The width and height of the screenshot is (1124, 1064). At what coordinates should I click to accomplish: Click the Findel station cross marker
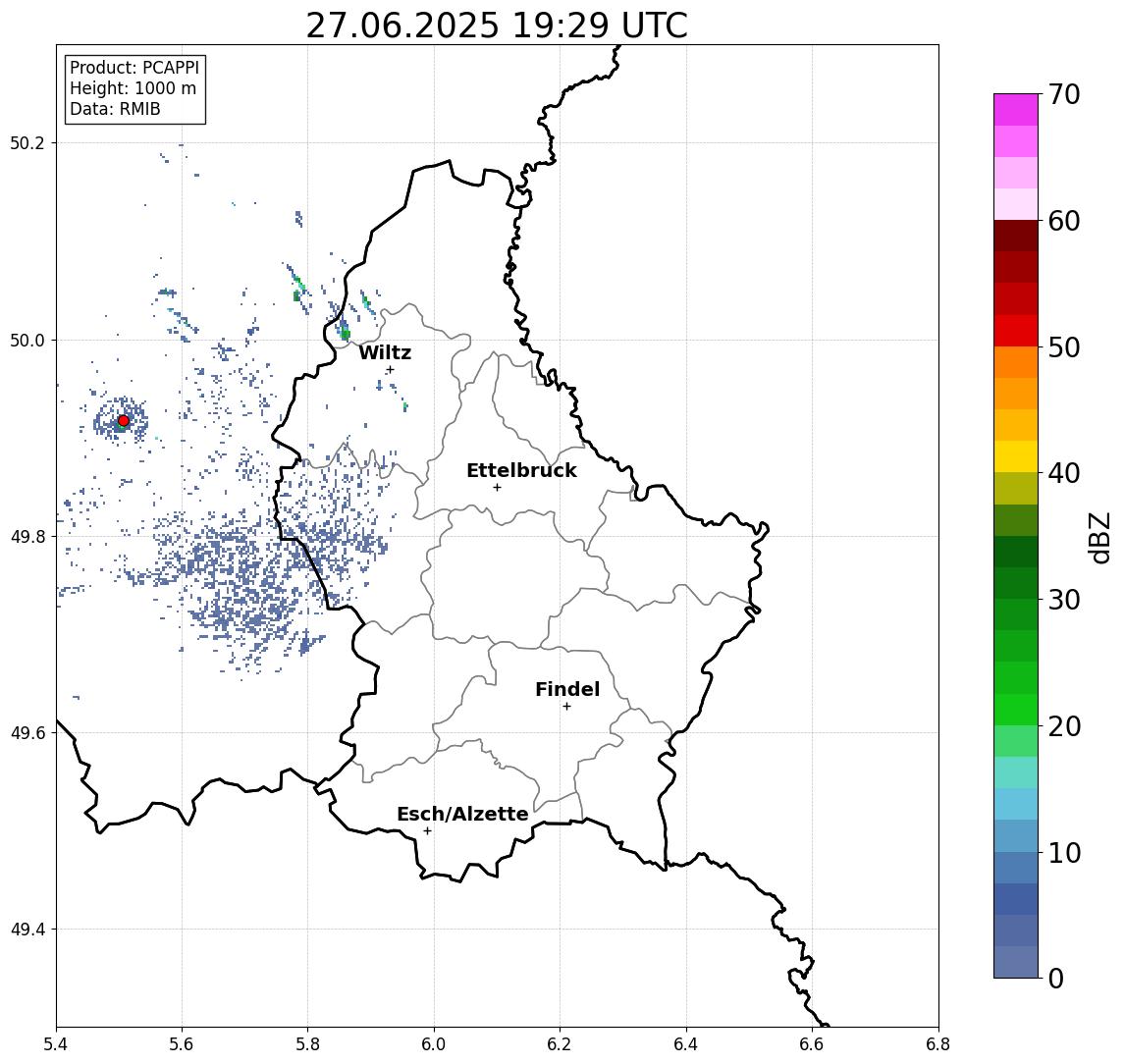[x=566, y=707]
